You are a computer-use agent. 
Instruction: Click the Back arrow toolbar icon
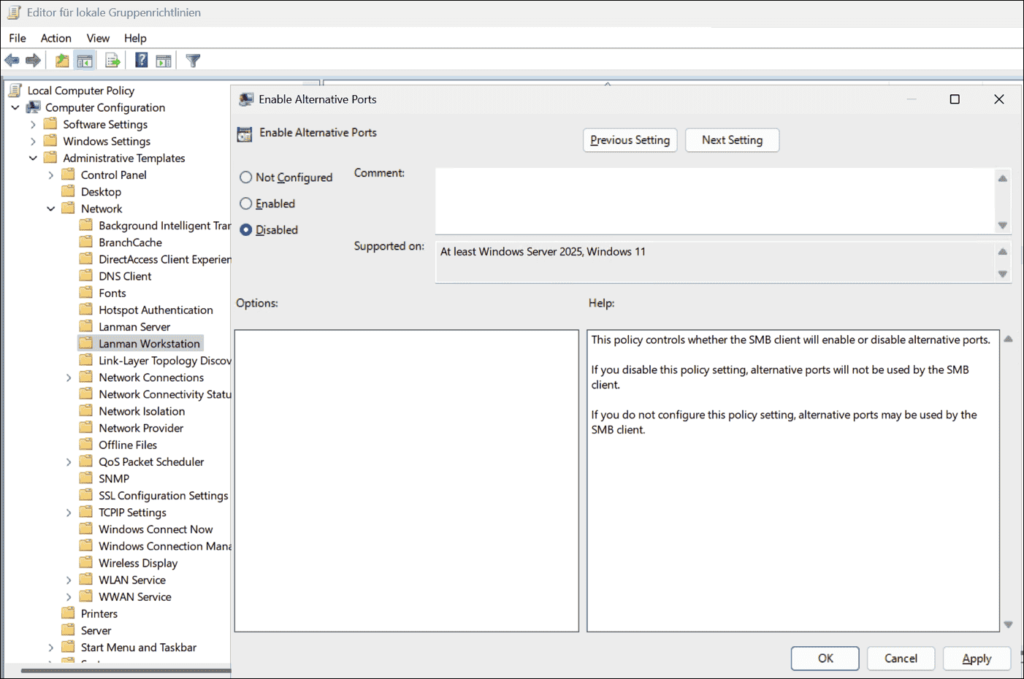12,61
